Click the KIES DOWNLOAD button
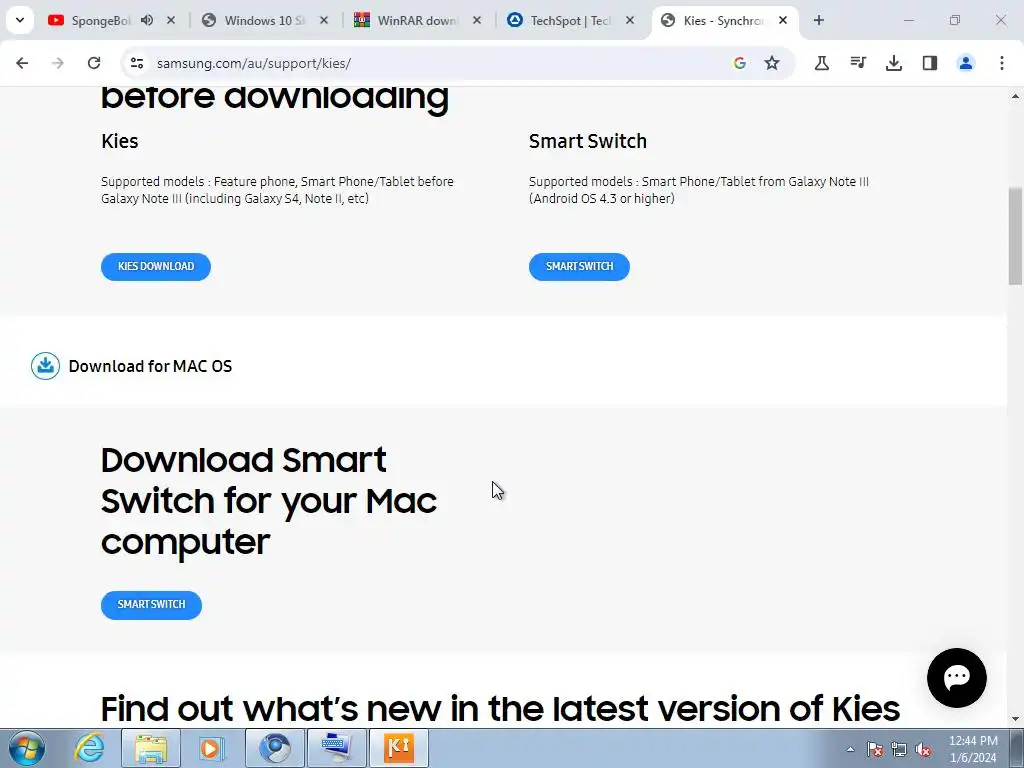Viewport: 1024px width, 768px height. (155, 266)
